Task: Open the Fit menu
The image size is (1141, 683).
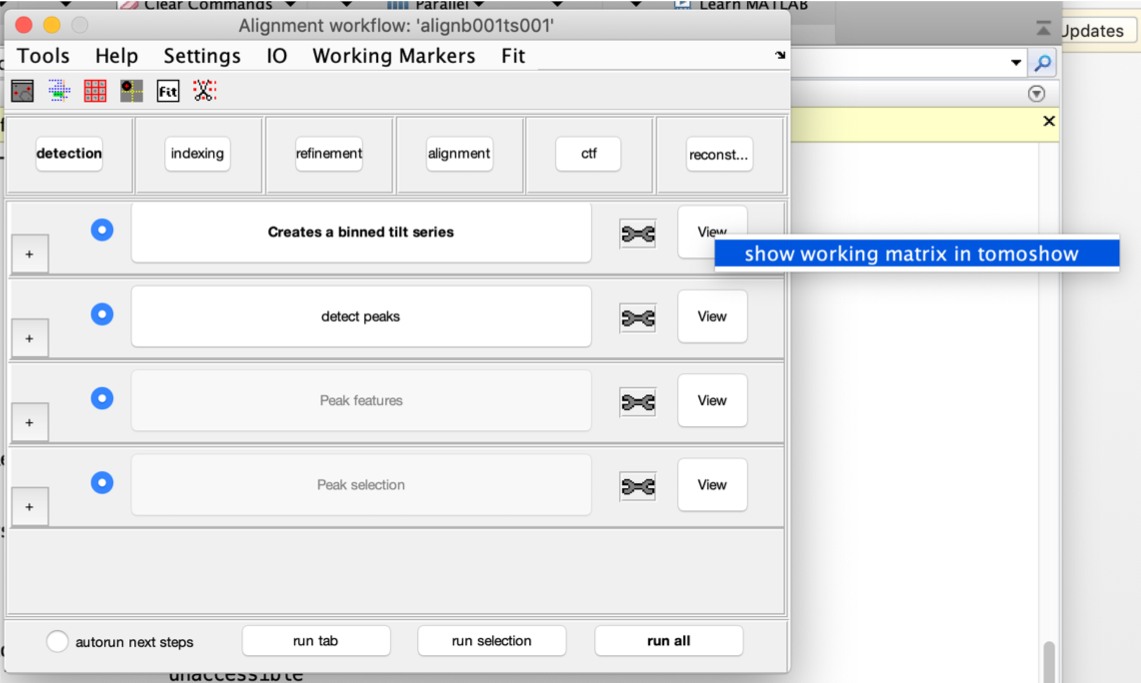Action: 513,56
